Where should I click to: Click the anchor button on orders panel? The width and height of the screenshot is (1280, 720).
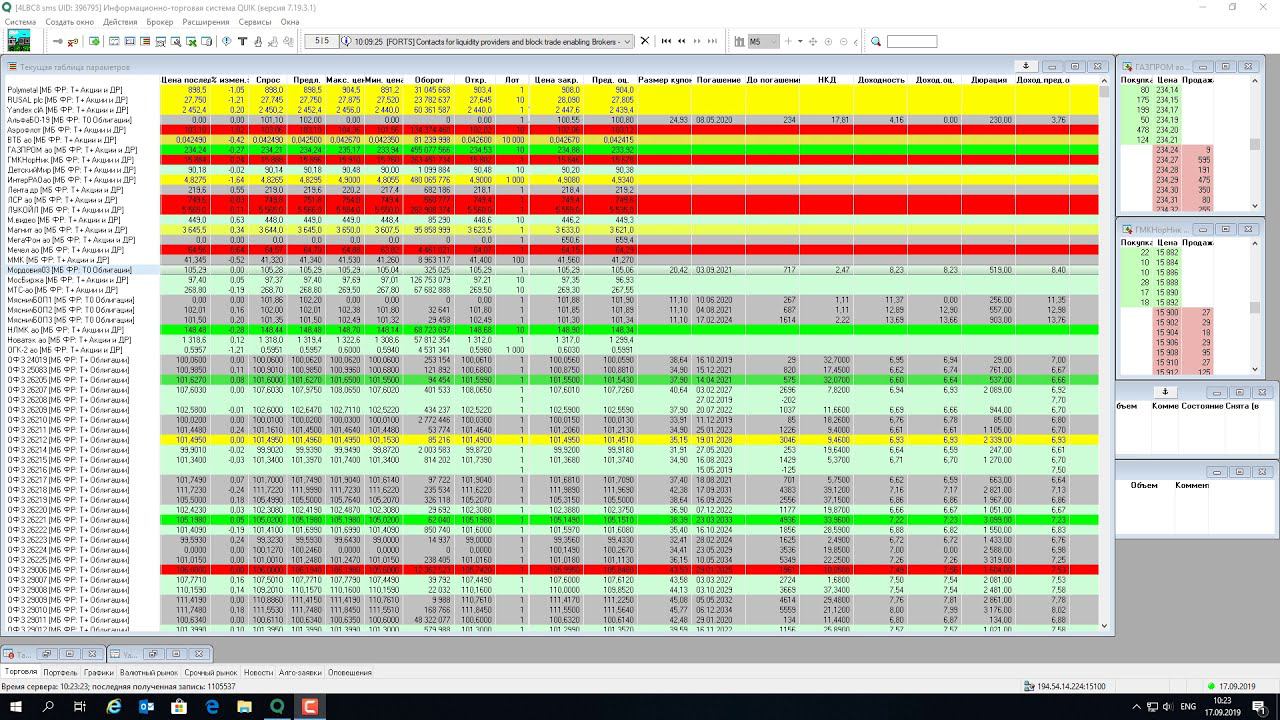(x=1164, y=392)
